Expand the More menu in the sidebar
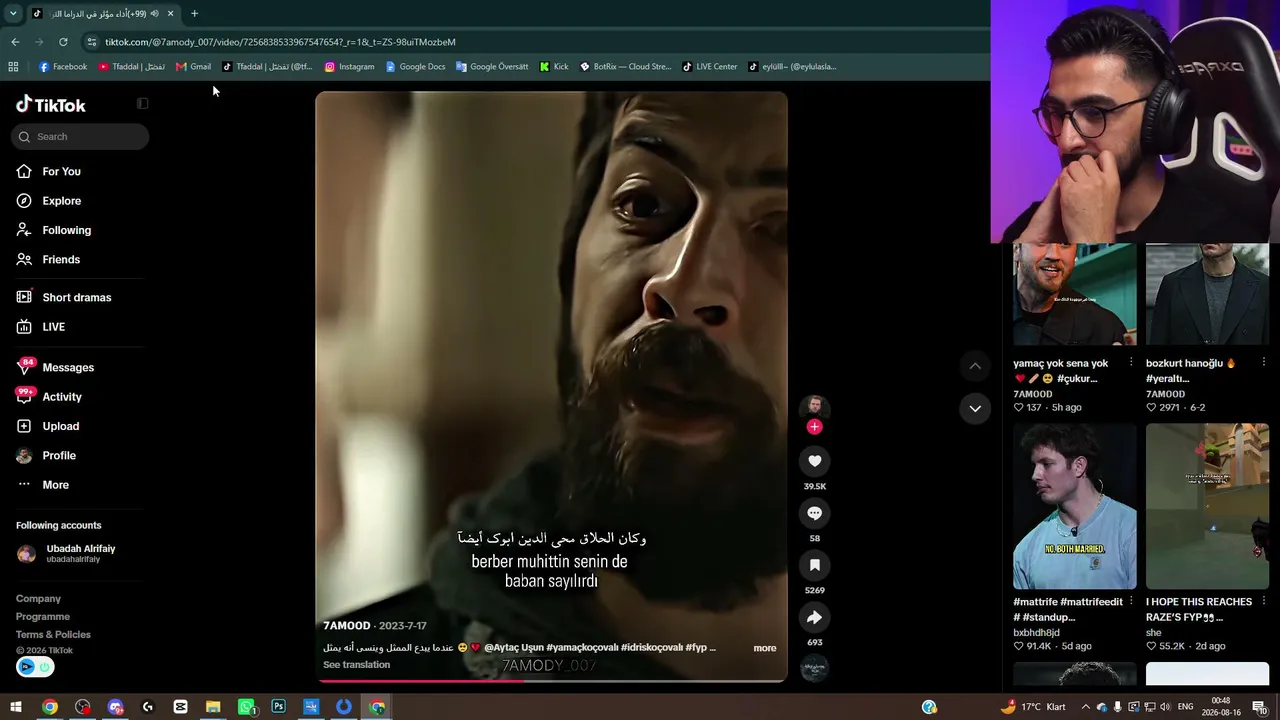This screenshot has width=1280, height=720. tap(42, 485)
